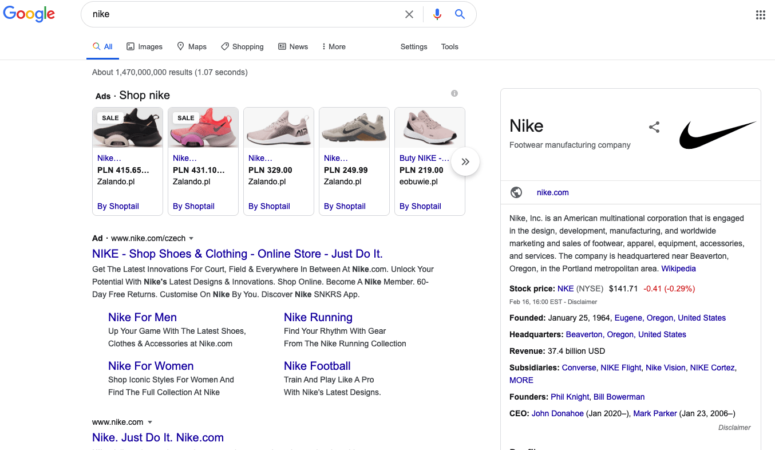Open the Nike For Men sitelink
The height and width of the screenshot is (450, 775).
[x=142, y=317]
